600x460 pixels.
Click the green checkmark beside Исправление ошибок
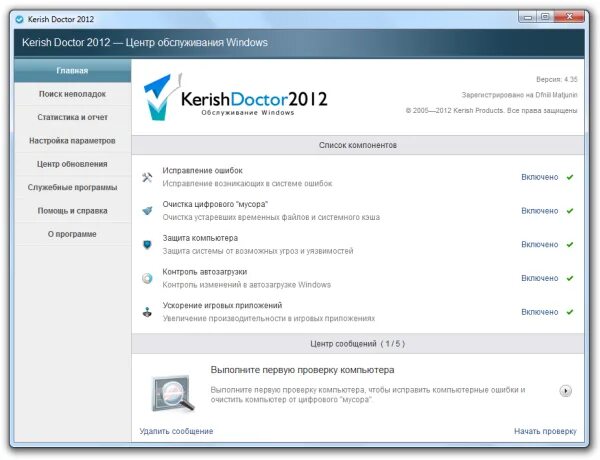tap(570, 177)
